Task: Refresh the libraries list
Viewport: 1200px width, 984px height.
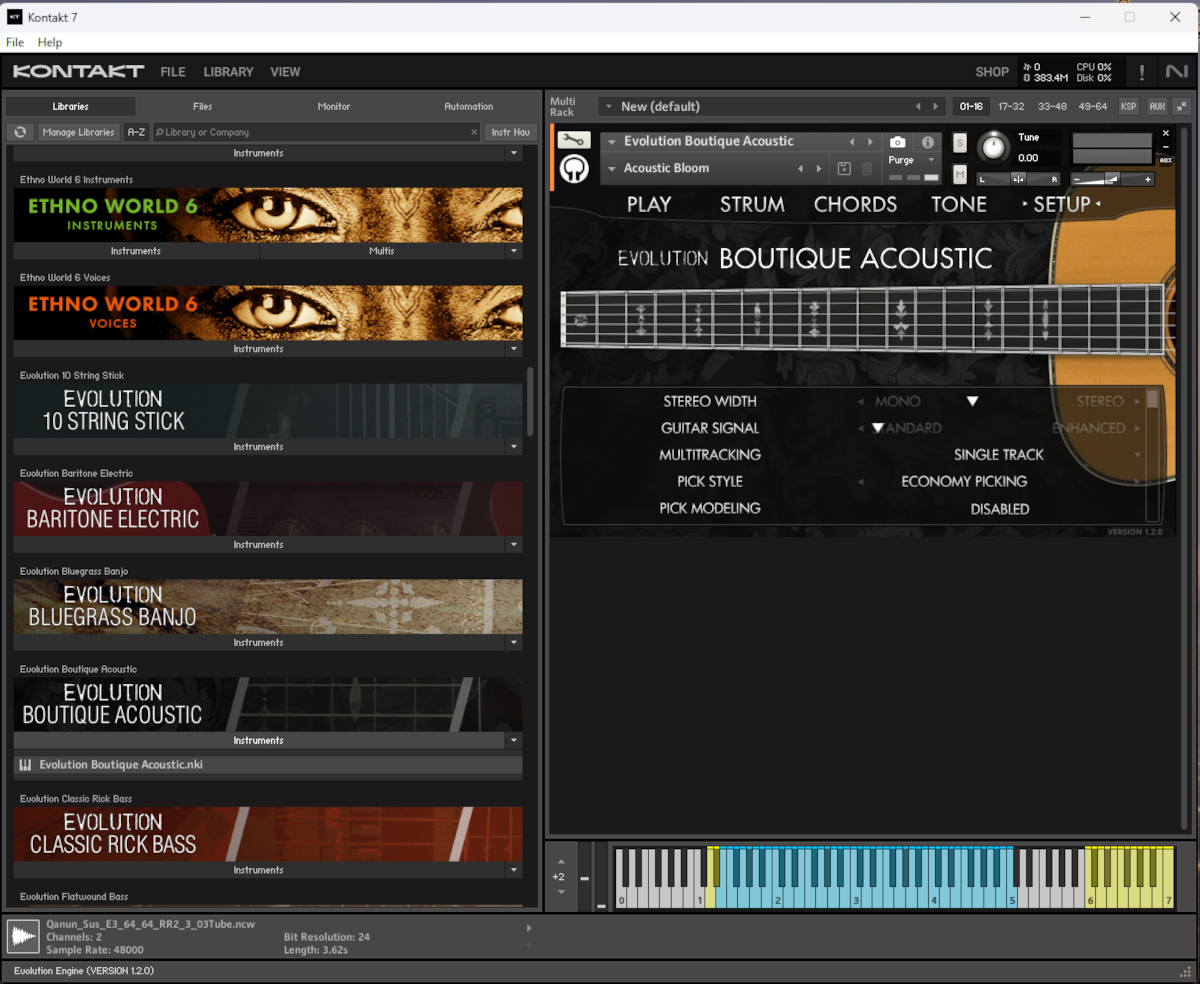Action: pos(20,132)
